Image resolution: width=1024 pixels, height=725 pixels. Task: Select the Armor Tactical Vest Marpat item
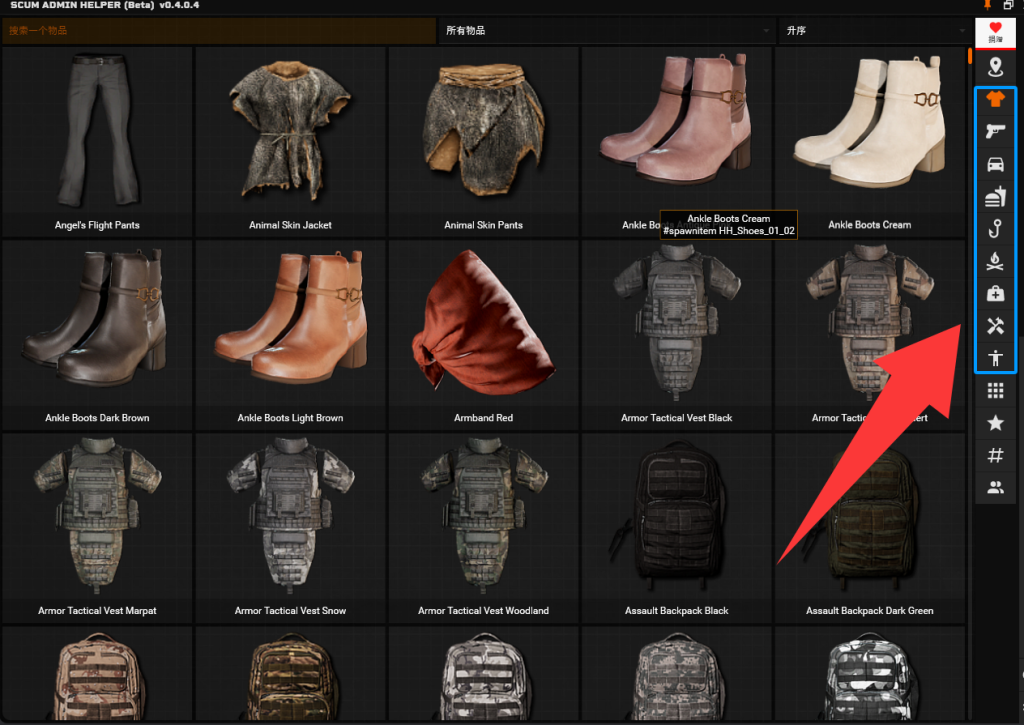tap(97, 528)
